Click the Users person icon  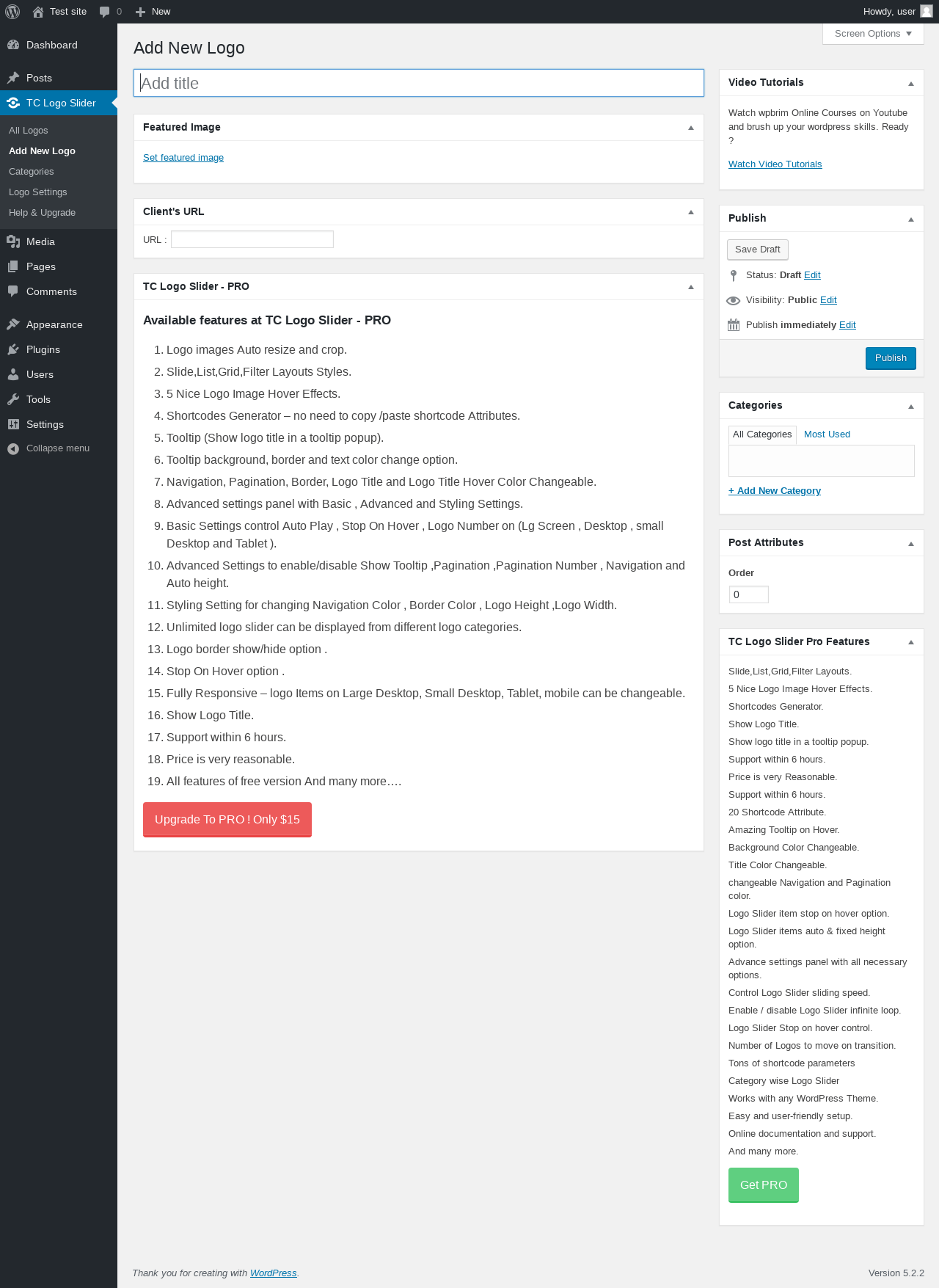(x=13, y=374)
